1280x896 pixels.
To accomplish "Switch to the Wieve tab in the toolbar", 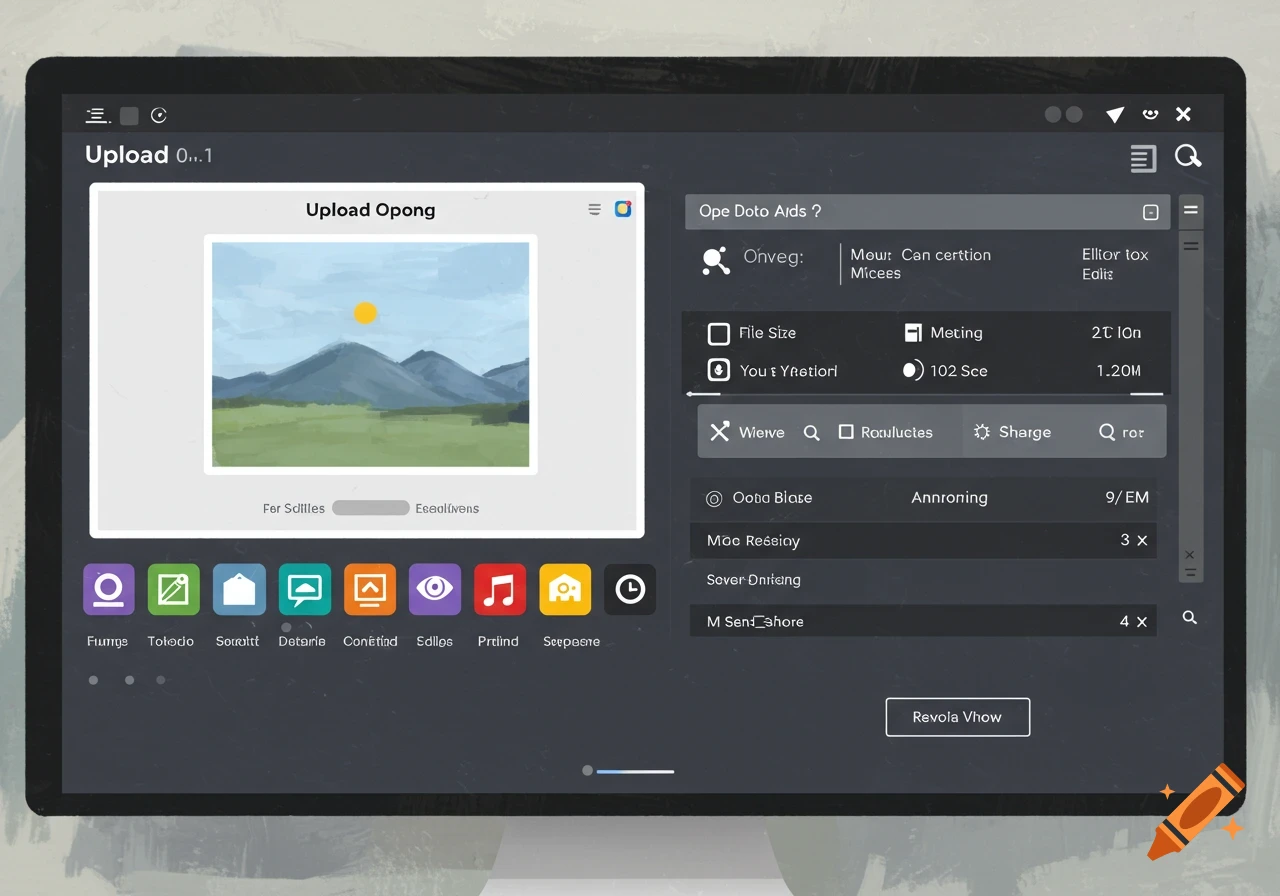I will tap(748, 431).
